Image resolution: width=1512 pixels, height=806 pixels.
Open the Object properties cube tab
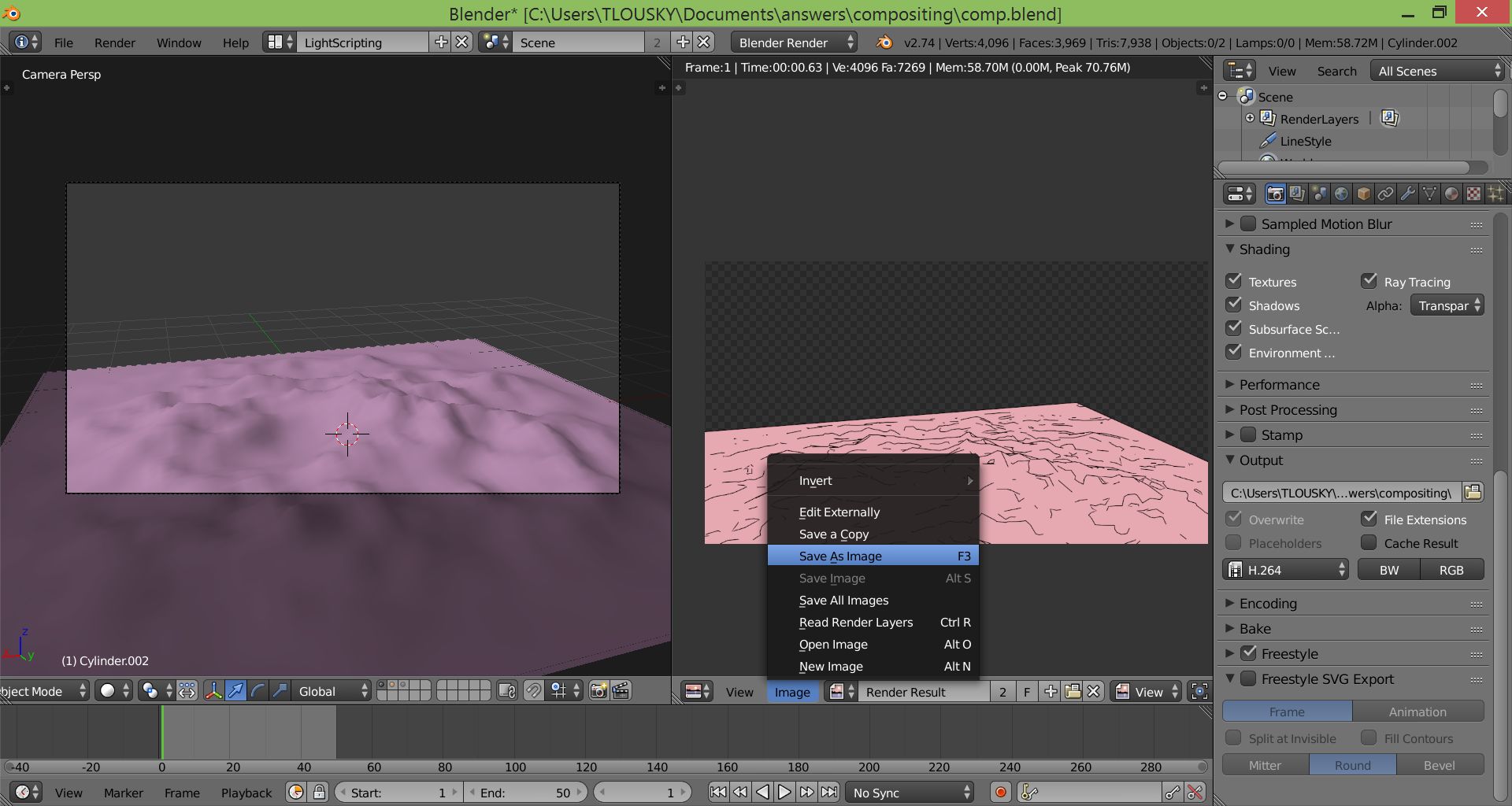pyautogui.click(x=1363, y=194)
